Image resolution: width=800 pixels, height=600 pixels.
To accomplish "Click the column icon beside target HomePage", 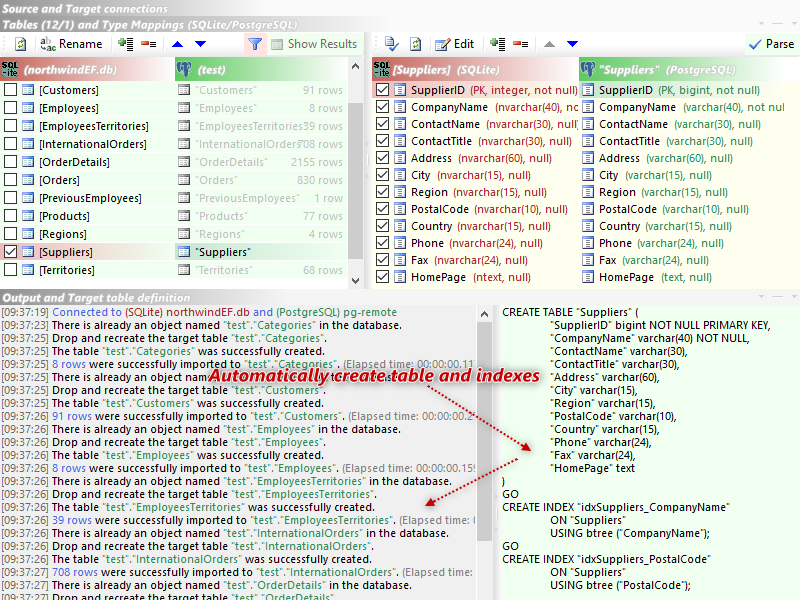I will (588, 277).
